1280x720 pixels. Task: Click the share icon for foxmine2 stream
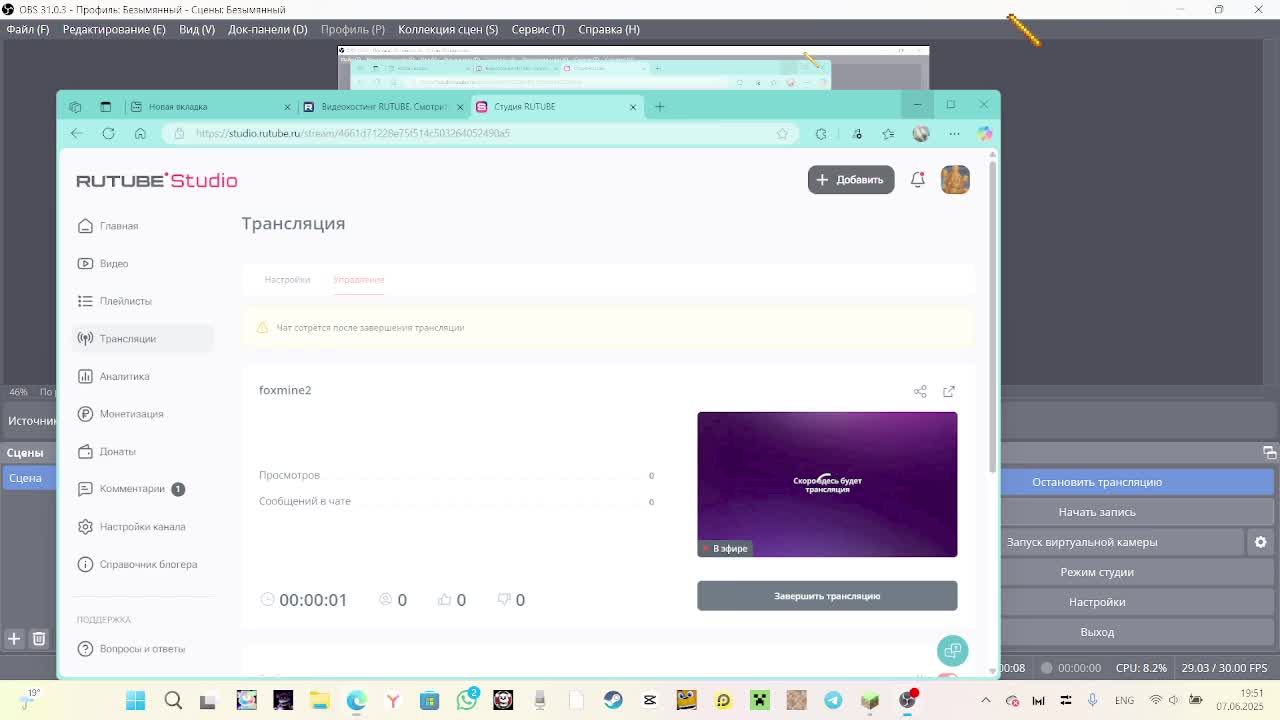tap(920, 392)
